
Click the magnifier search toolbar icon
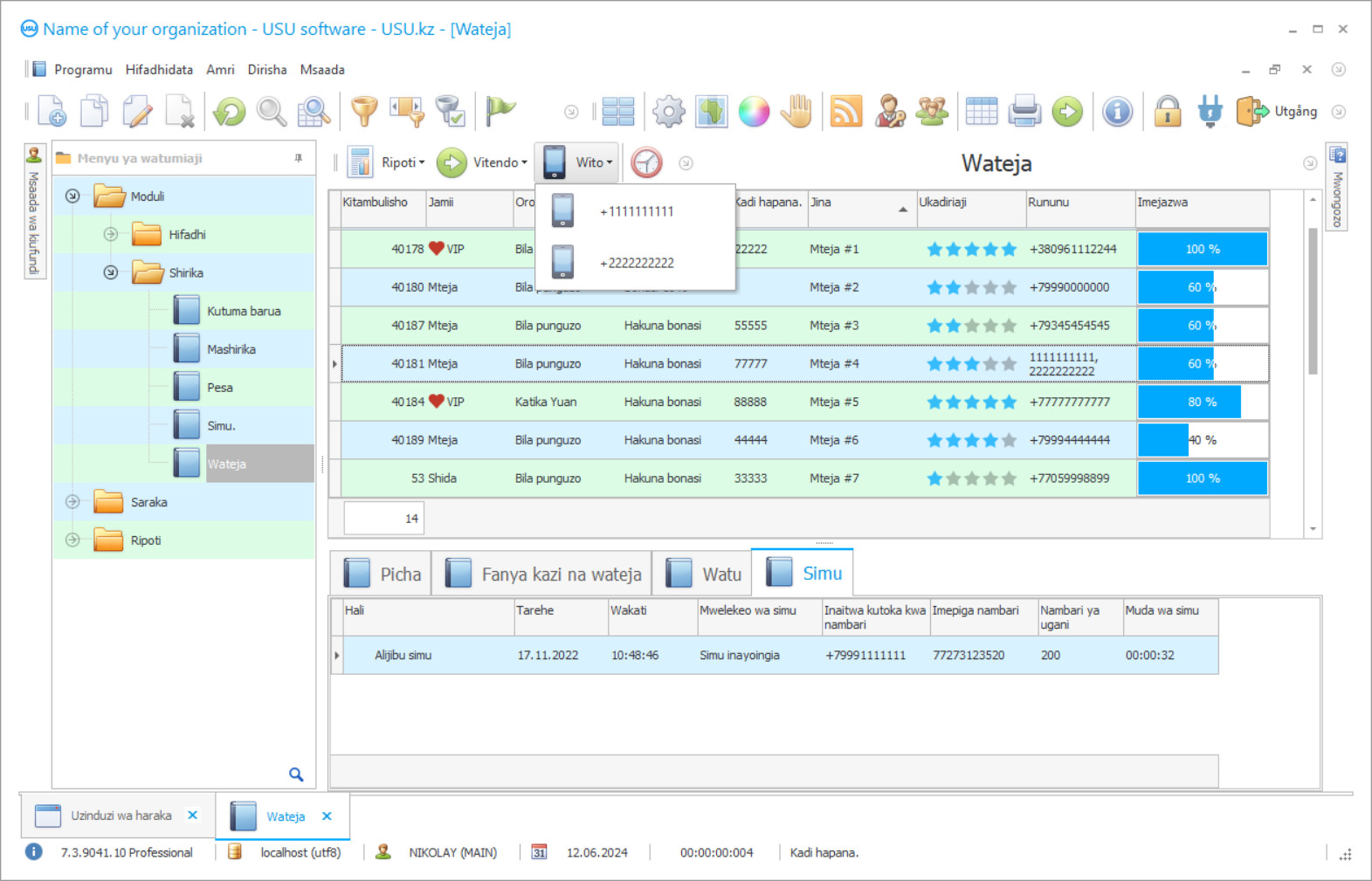[272, 112]
